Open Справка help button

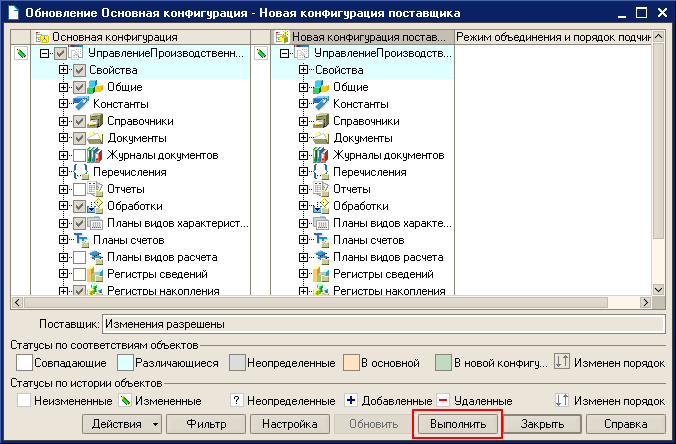click(626, 424)
